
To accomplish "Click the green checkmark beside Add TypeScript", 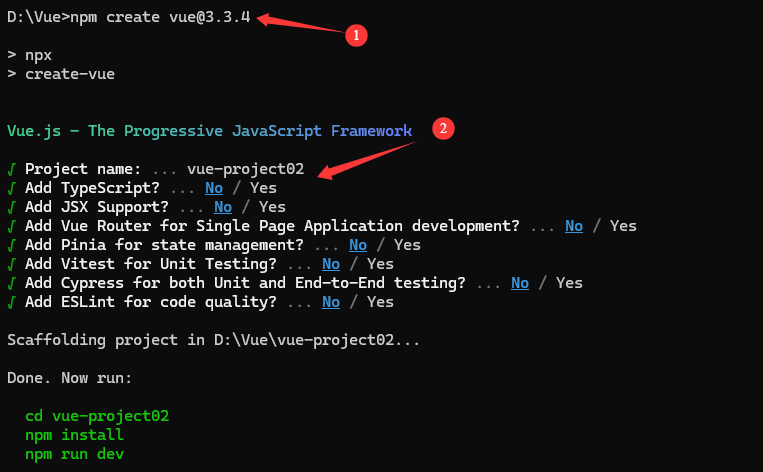I will point(12,188).
